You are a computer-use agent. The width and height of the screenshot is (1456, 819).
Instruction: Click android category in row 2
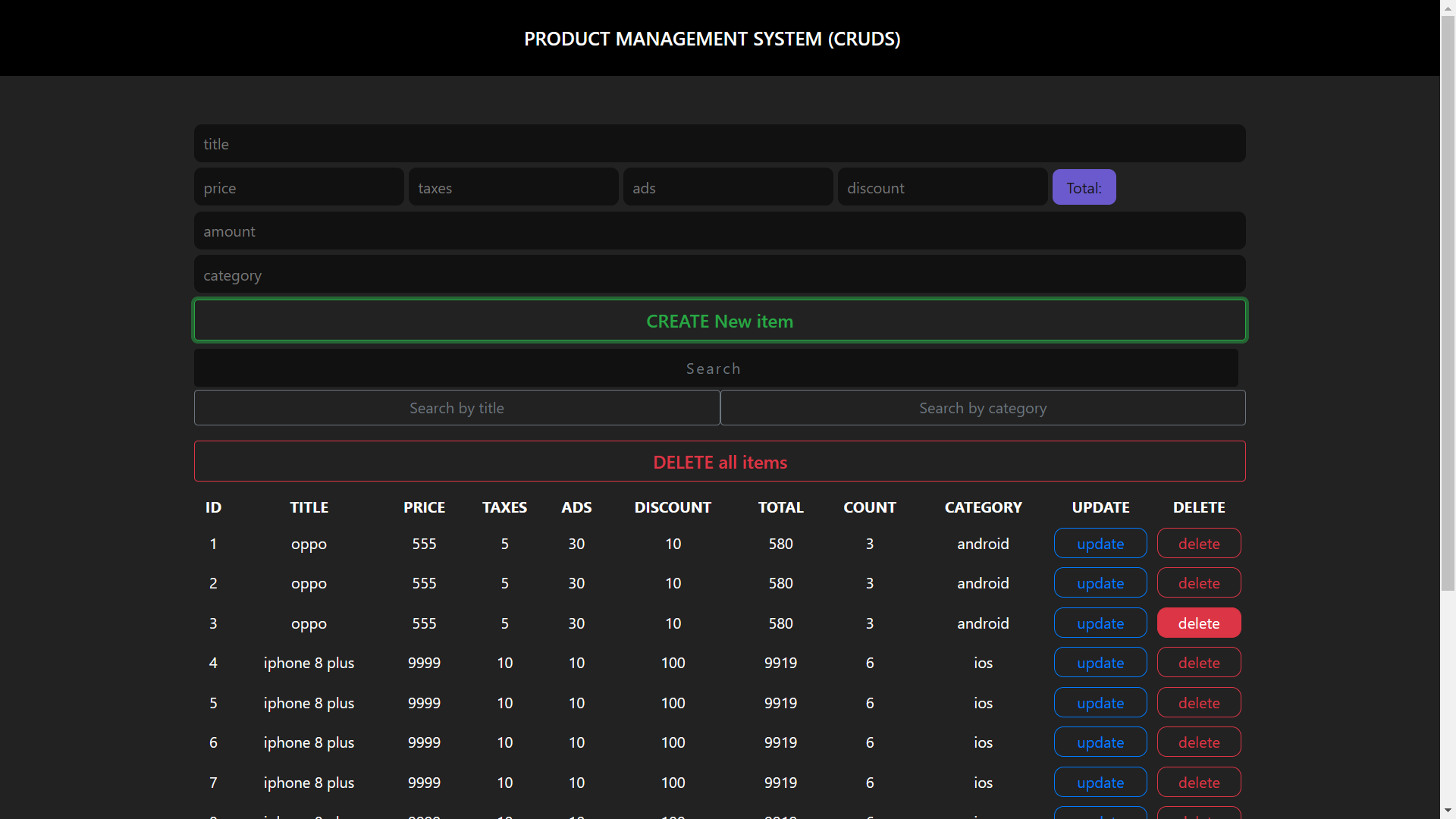click(983, 583)
